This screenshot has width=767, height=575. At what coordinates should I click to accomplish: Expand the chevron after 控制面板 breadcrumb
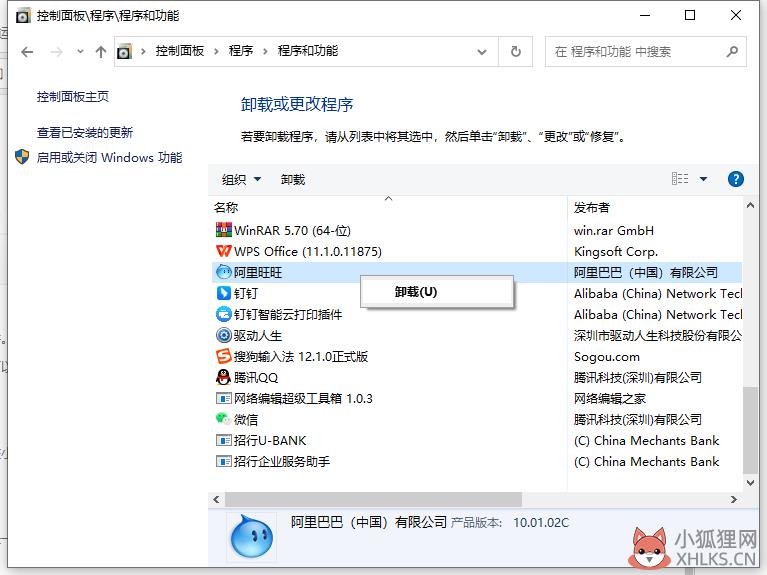(x=216, y=51)
